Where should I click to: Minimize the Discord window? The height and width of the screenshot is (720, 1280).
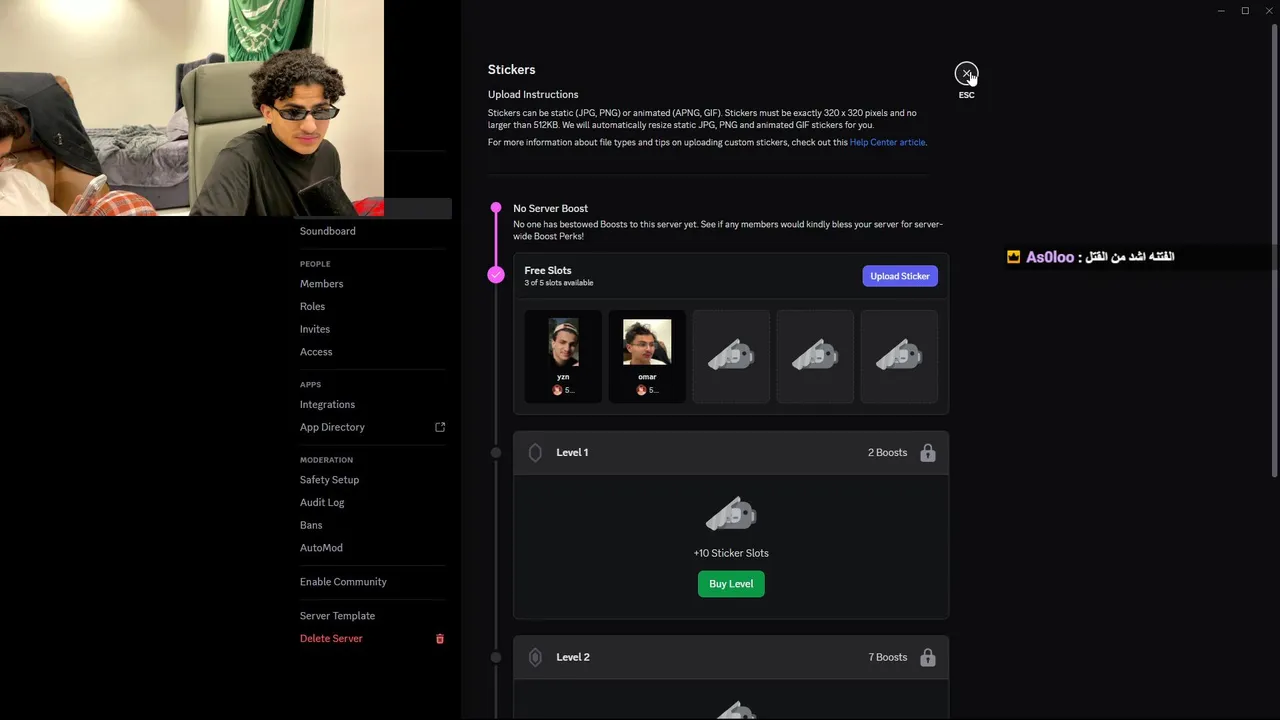point(1221,11)
